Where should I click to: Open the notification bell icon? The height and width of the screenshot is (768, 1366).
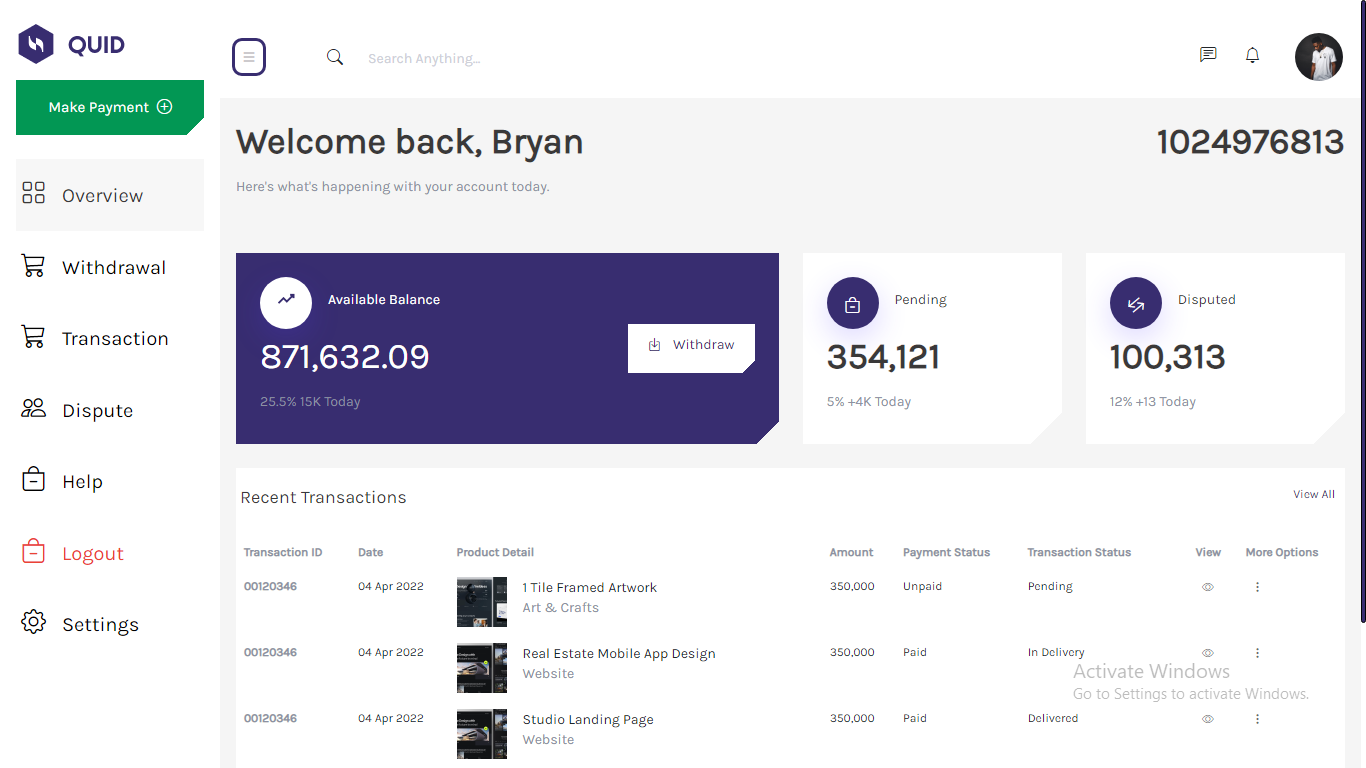[x=1252, y=56]
